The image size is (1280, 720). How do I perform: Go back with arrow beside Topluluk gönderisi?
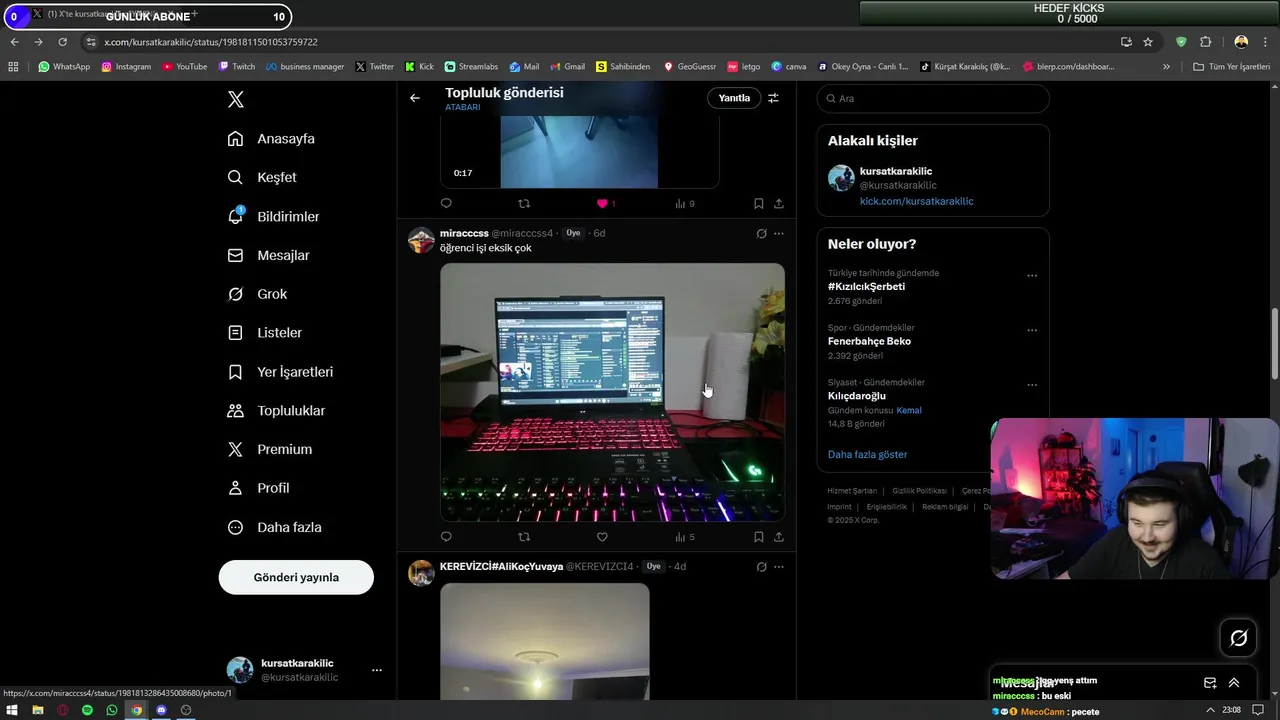coord(415,98)
